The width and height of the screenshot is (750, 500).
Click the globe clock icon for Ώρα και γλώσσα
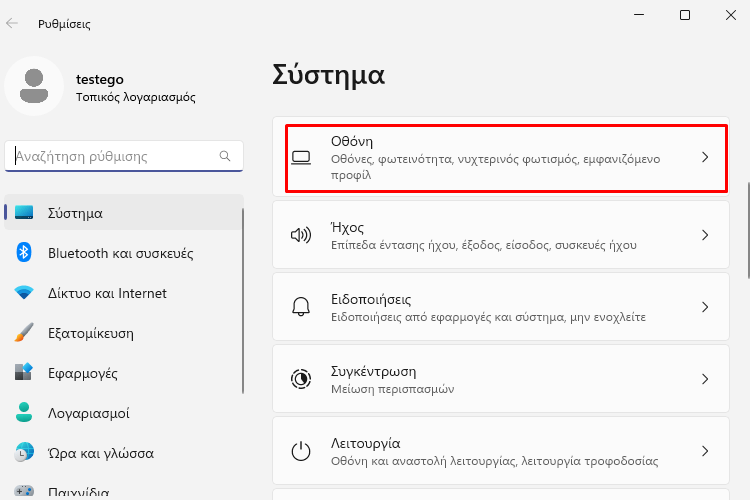(24, 452)
